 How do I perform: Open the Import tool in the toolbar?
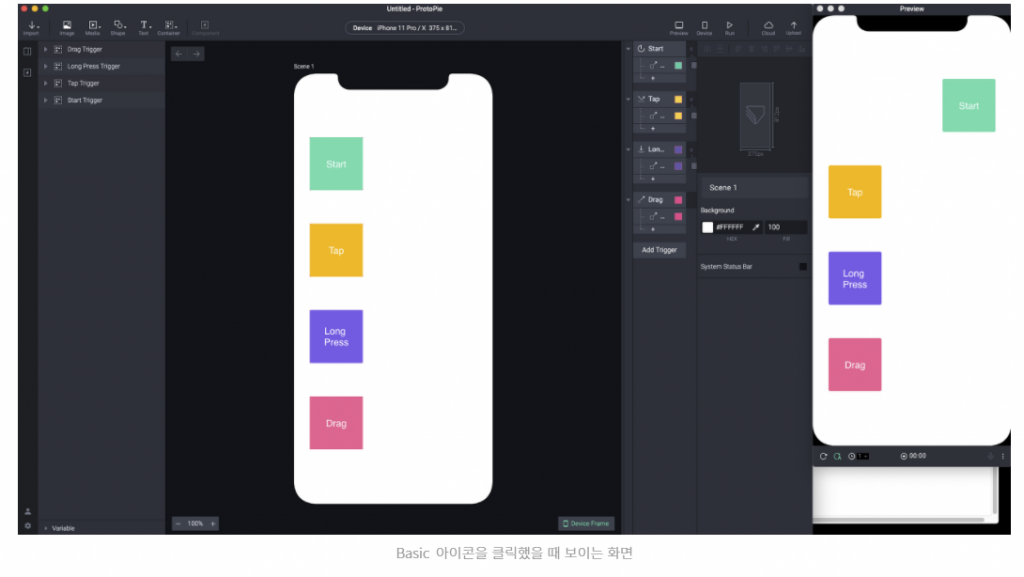tap(31, 27)
